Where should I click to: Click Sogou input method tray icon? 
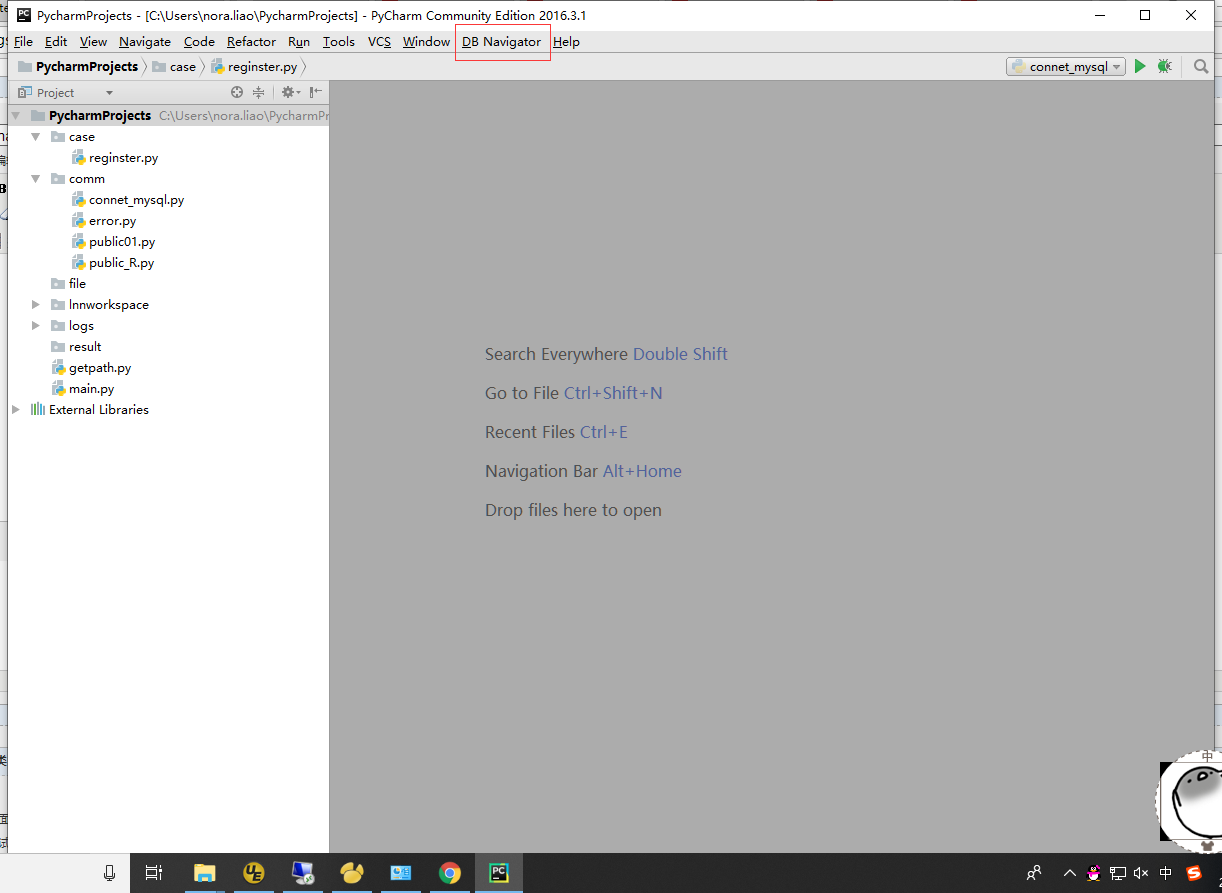pyautogui.click(x=1194, y=873)
